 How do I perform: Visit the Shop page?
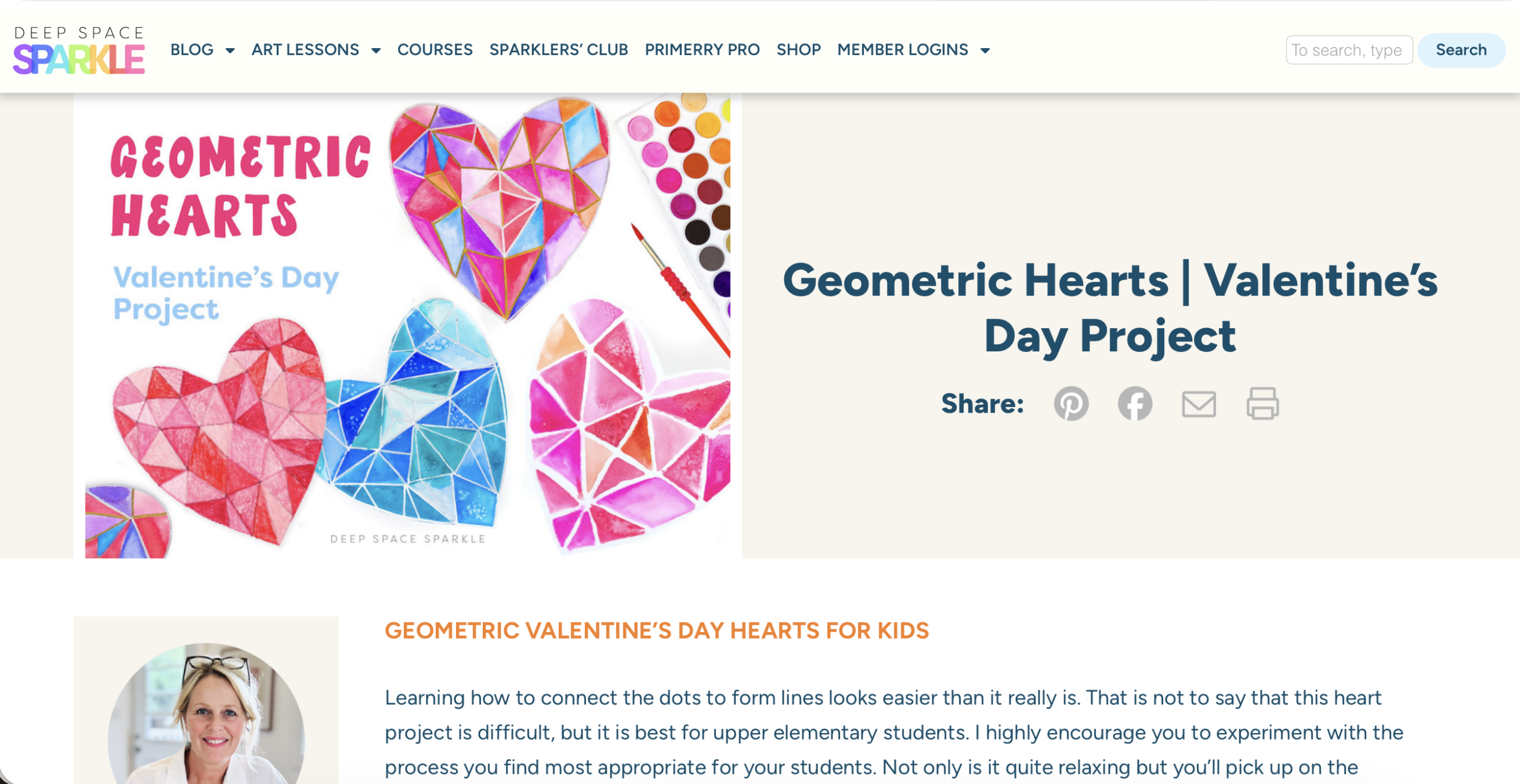tap(799, 50)
